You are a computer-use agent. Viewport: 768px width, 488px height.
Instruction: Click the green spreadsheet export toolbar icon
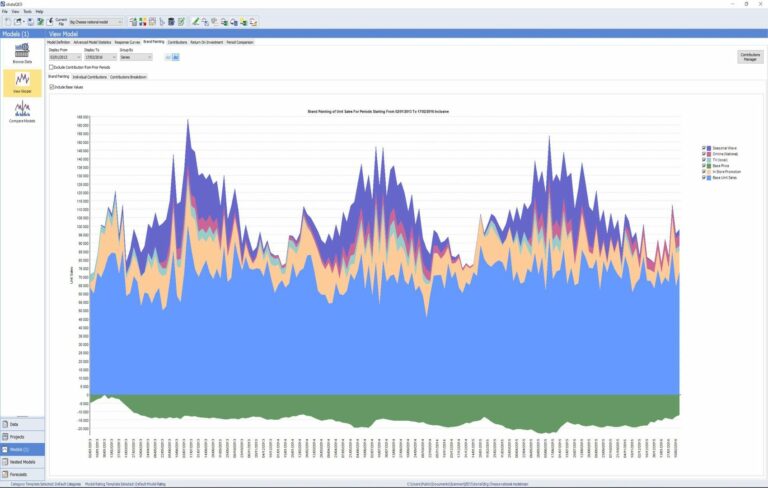pyautogui.click(x=40, y=22)
